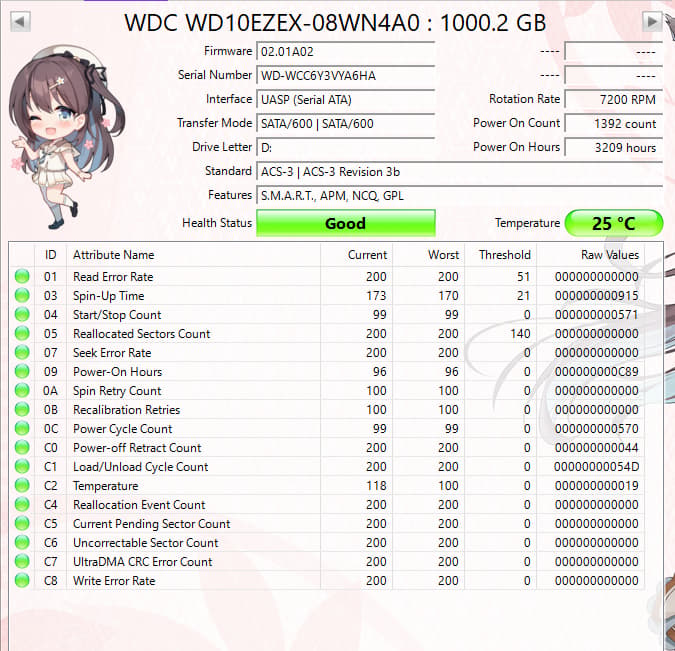Click status icon for Reallocated Sectors Count
This screenshot has width=675, height=651.
22,333
